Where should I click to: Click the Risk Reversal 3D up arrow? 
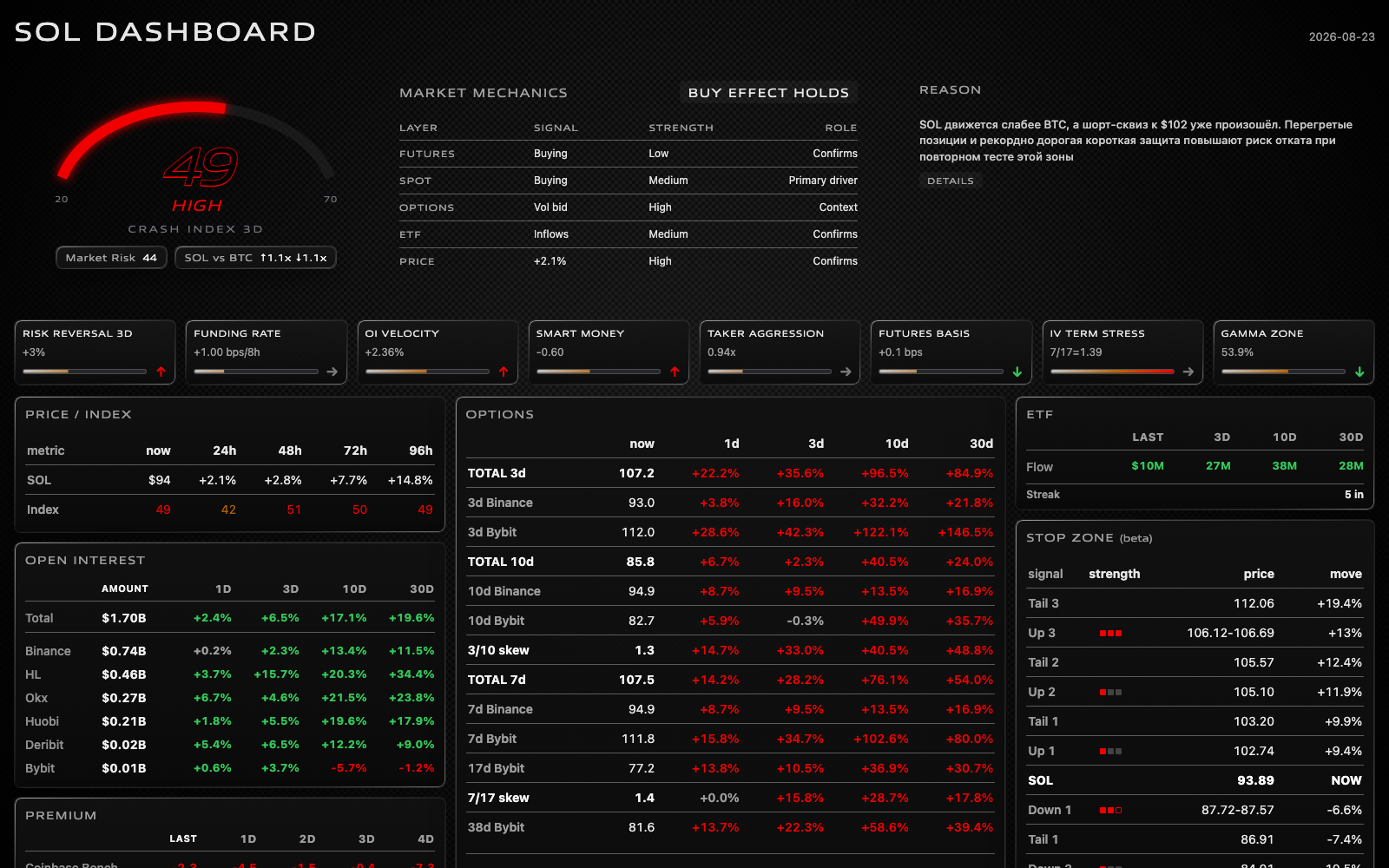click(x=161, y=372)
